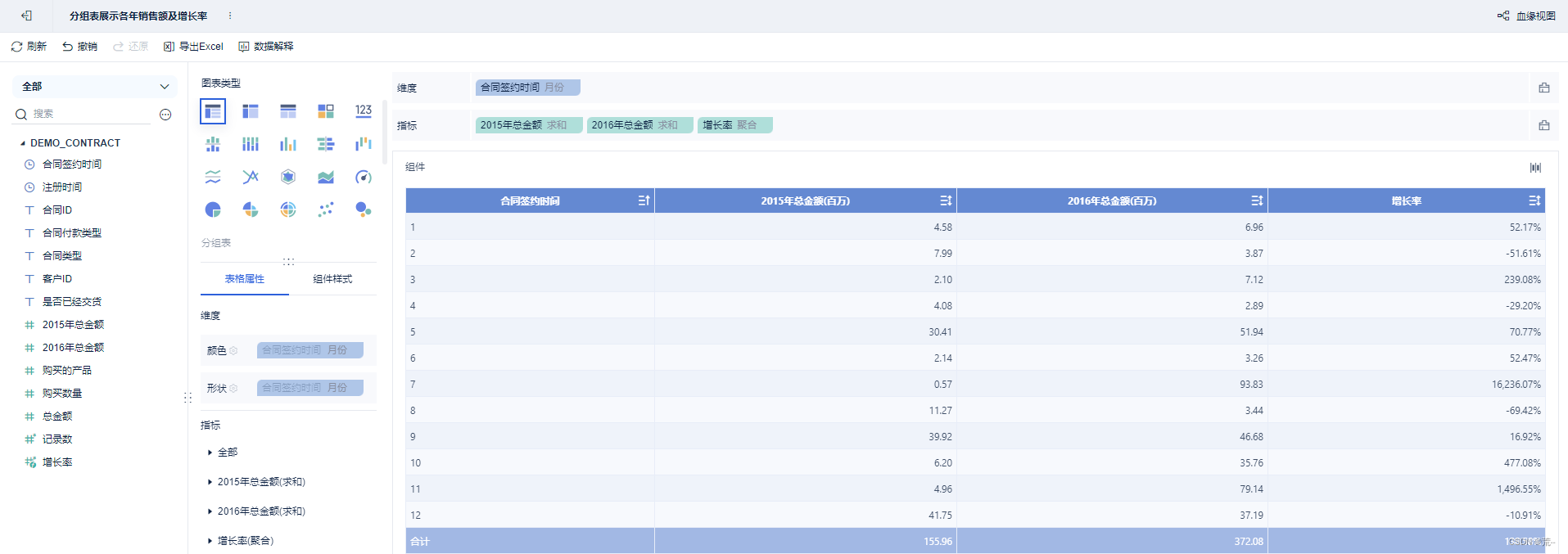This screenshot has height=554, width=1568.
Task: Choose the scatter plot chart type
Action: [326, 209]
